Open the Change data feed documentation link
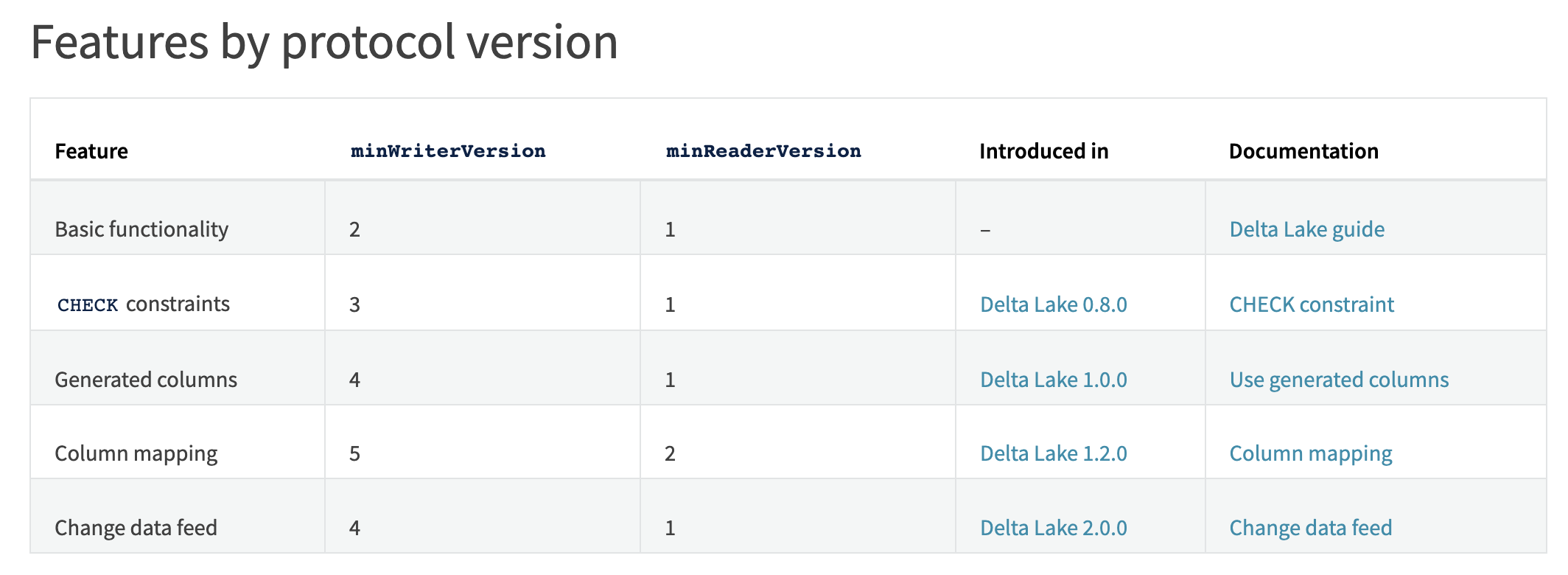1568x575 pixels. 1311,528
